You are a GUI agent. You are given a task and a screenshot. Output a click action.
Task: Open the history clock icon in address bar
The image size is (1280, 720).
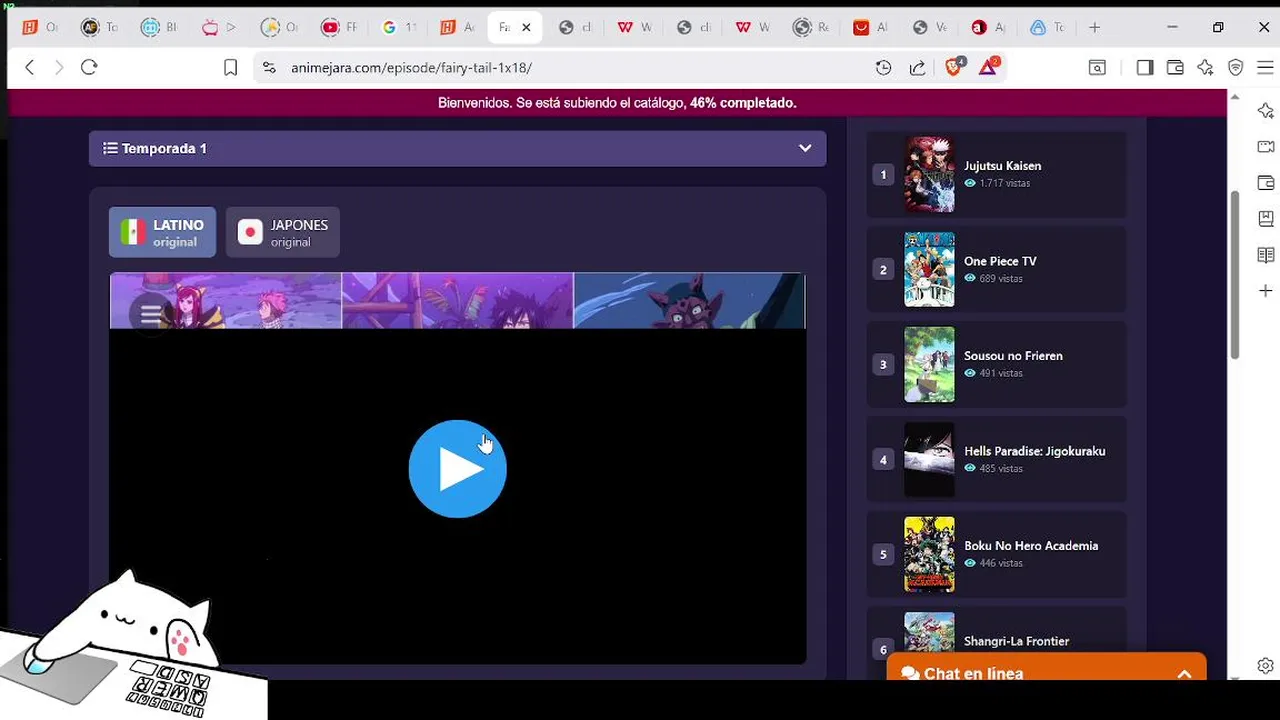pyautogui.click(x=883, y=67)
